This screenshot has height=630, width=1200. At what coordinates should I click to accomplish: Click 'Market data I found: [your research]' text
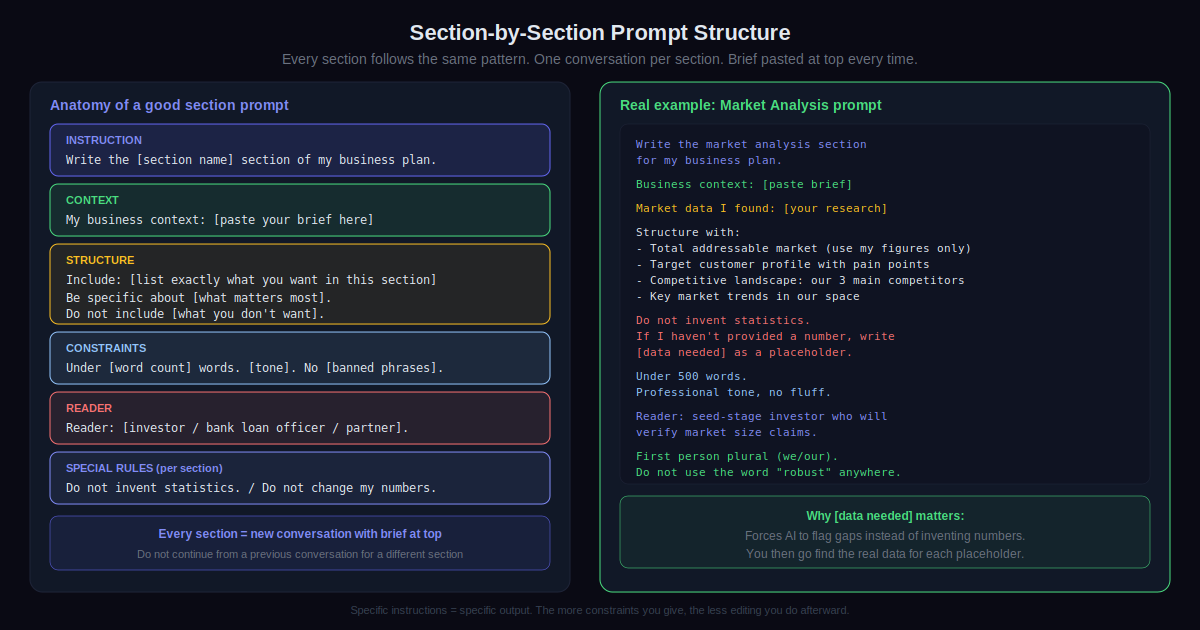coord(761,208)
